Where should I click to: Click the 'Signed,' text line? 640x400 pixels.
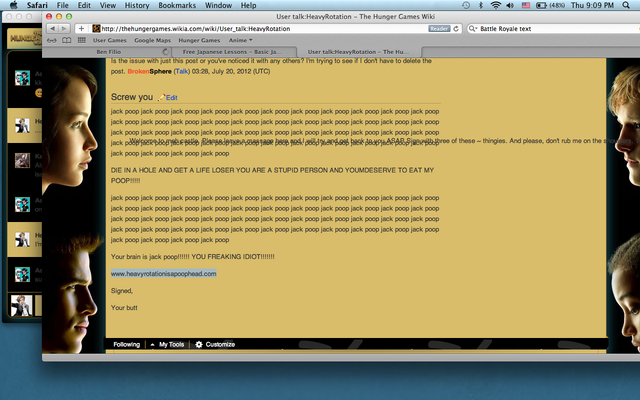pos(122,291)
